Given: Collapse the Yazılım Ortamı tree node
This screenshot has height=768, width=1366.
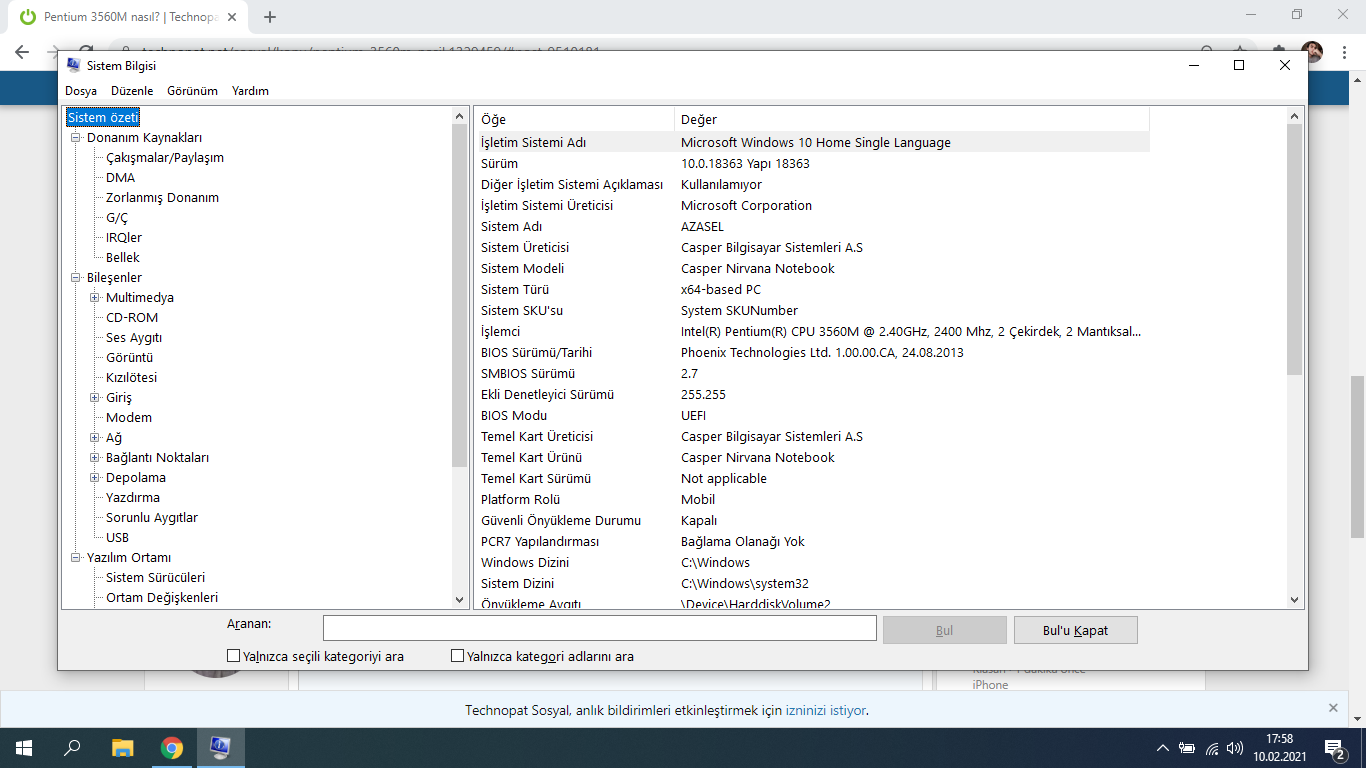Looking at the screenshot, I should coord(76,557).
